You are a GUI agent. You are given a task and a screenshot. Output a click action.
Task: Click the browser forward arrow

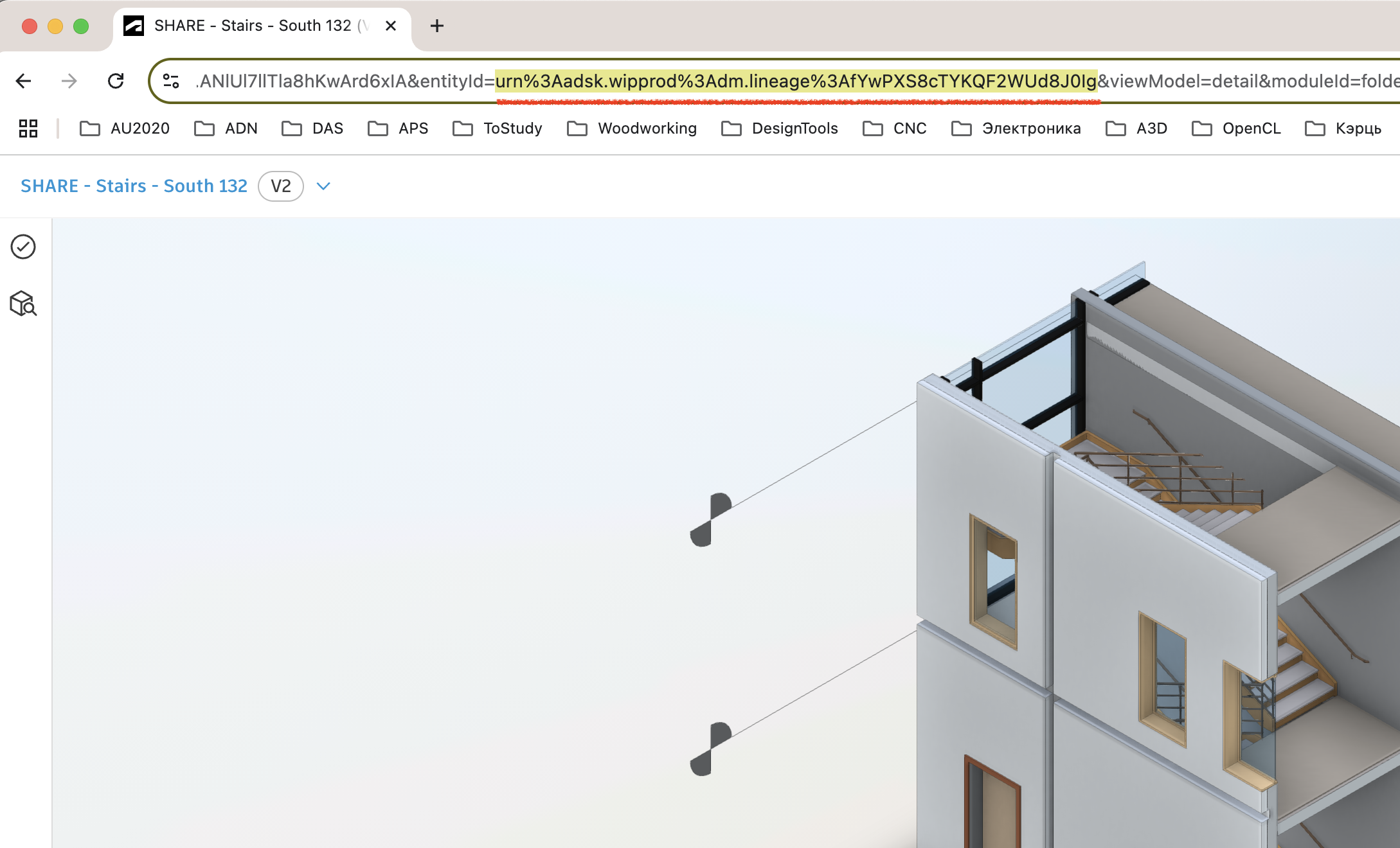pos(69,81)
